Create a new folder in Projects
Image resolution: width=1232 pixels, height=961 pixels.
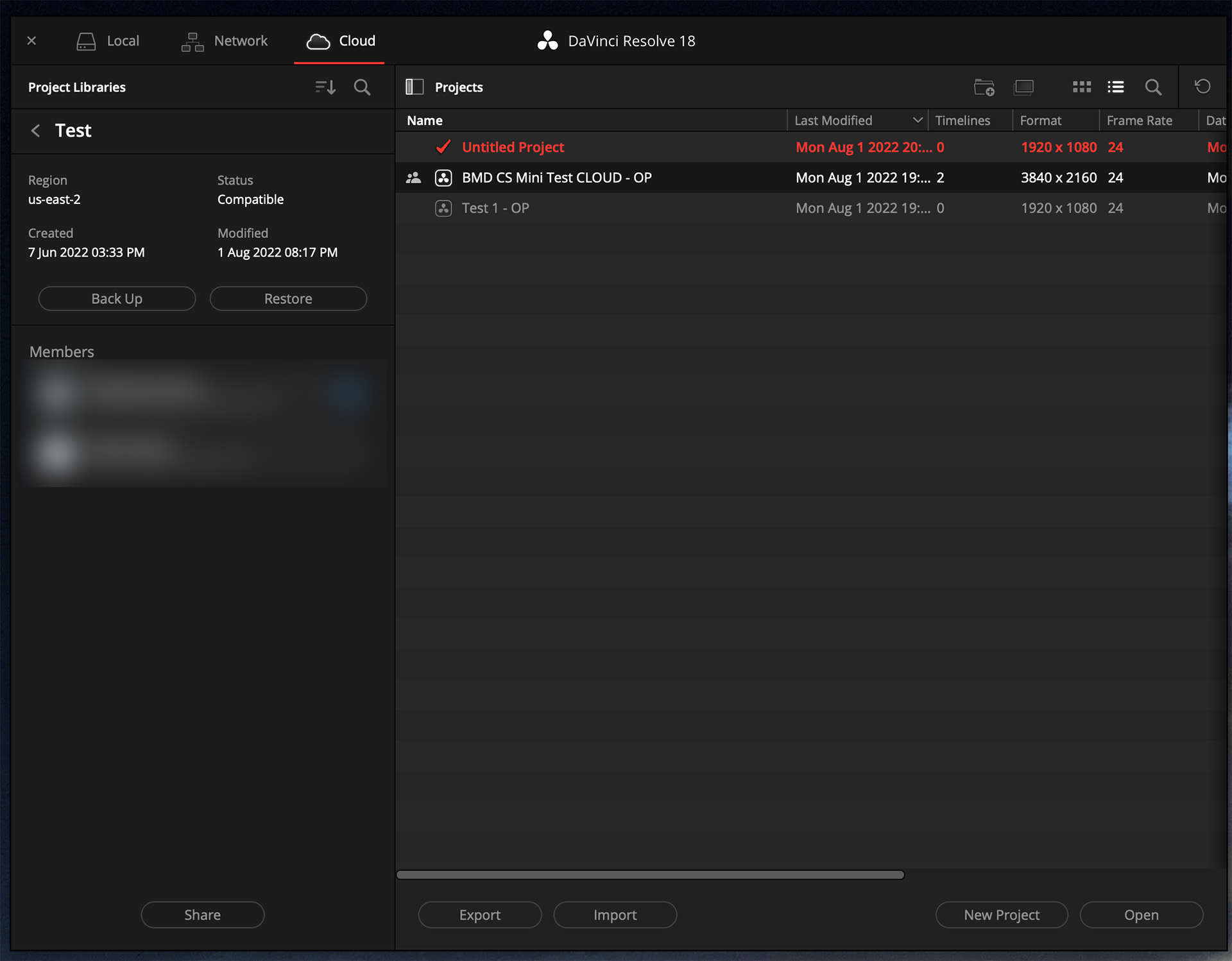pyautogui.click(x=984, y=87)
